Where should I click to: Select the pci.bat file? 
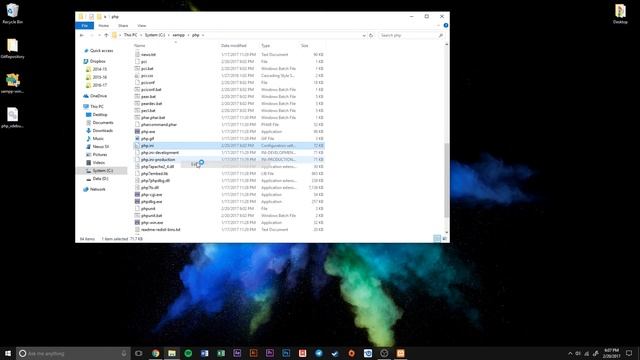pos(229,69)
